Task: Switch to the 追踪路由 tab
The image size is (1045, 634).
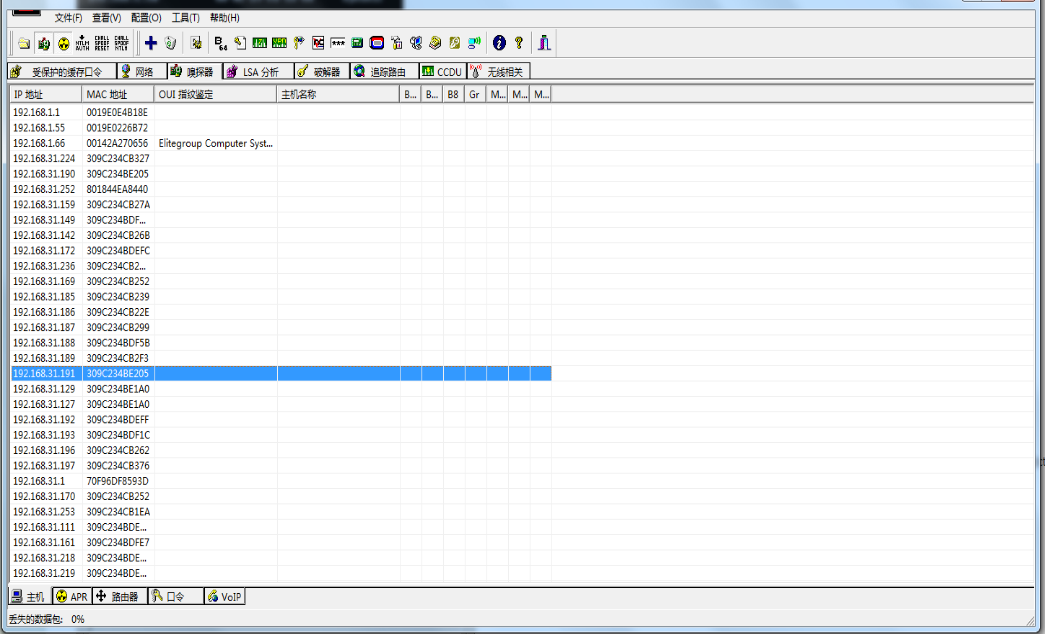Action: click(385, 71)
